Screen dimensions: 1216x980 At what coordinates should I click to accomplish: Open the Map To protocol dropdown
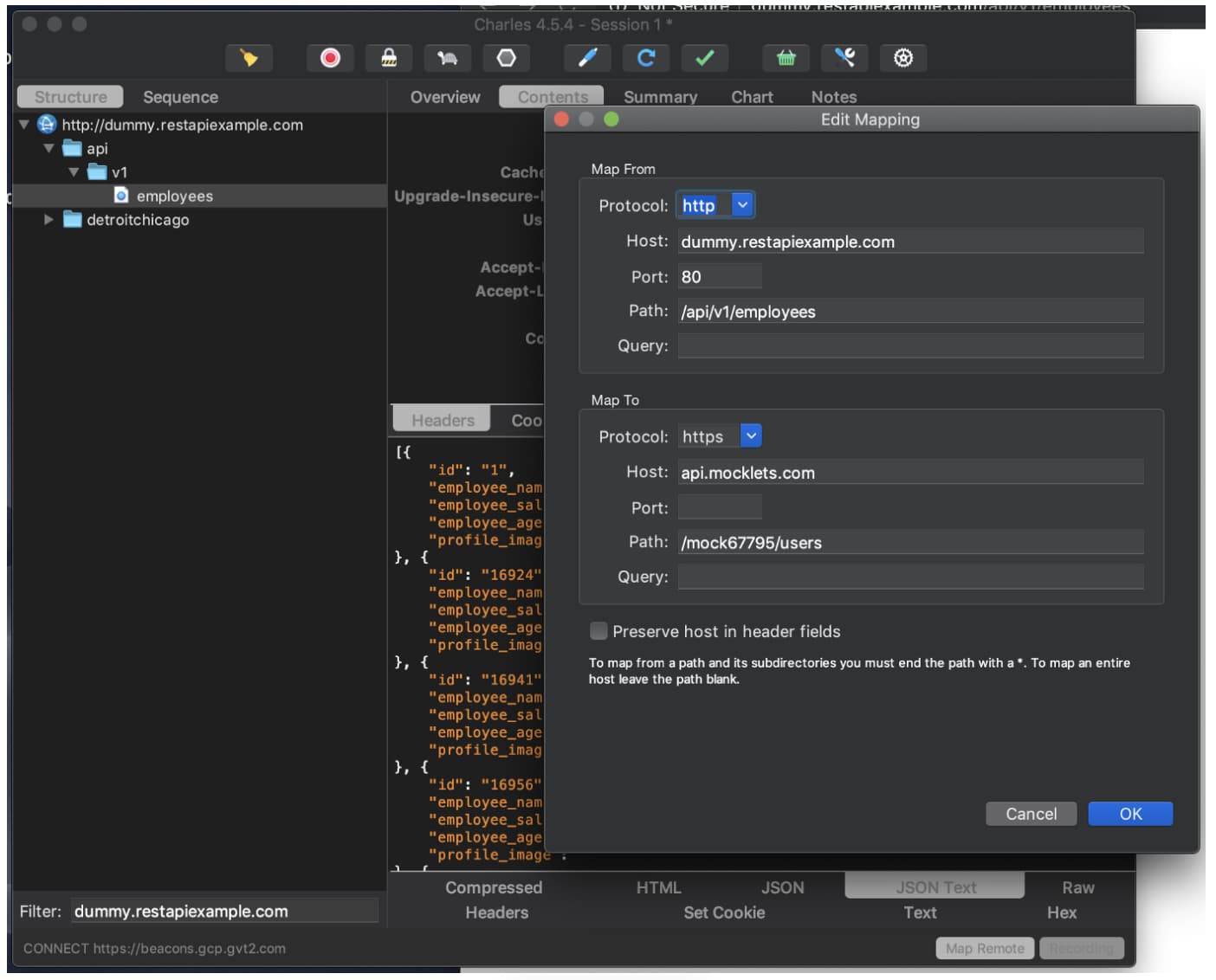tap(750, 435)
